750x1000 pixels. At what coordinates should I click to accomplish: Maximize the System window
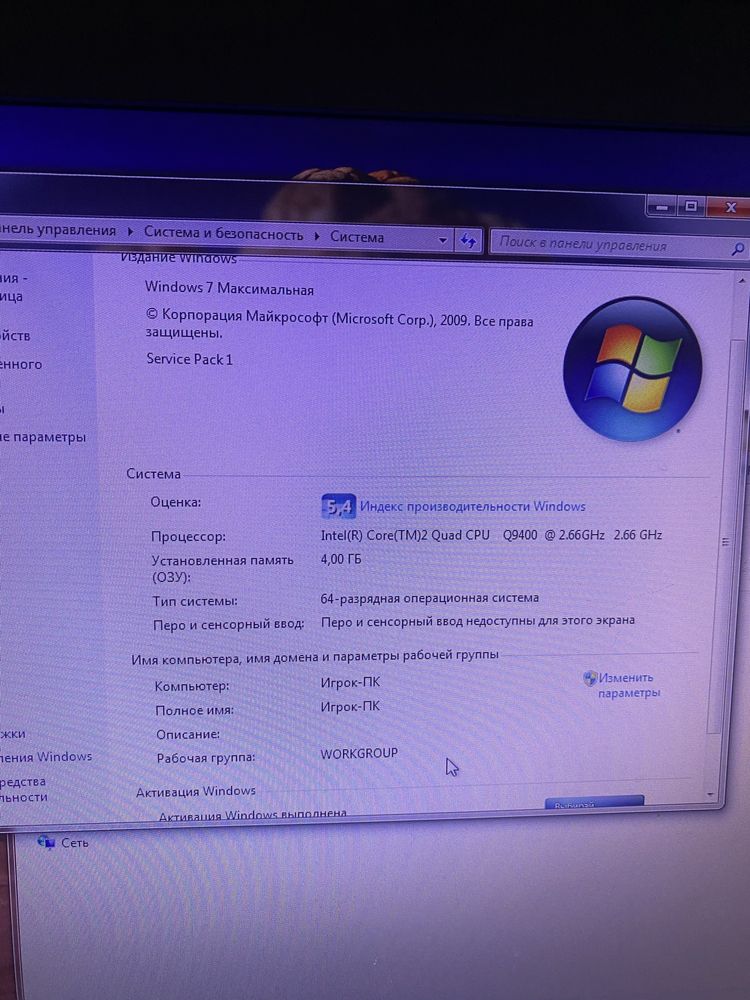691,206
